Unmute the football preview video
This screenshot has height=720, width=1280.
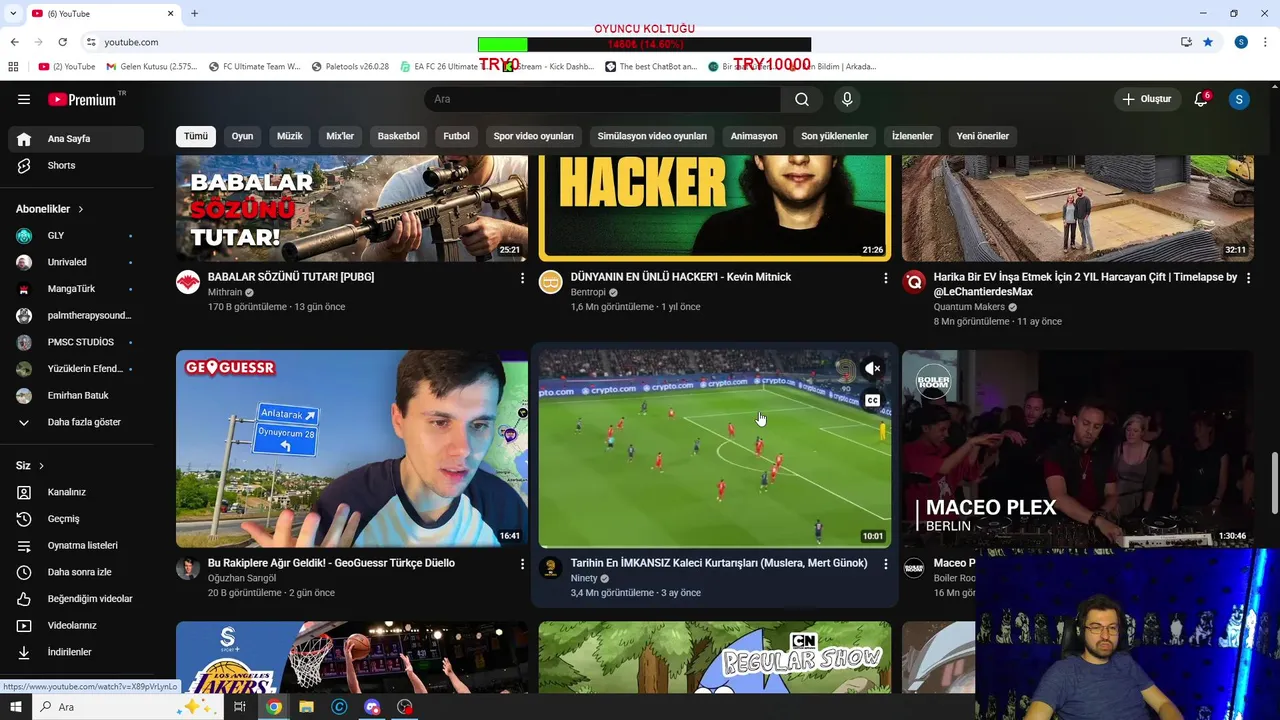pyautogui.click(x=873, y=369)
